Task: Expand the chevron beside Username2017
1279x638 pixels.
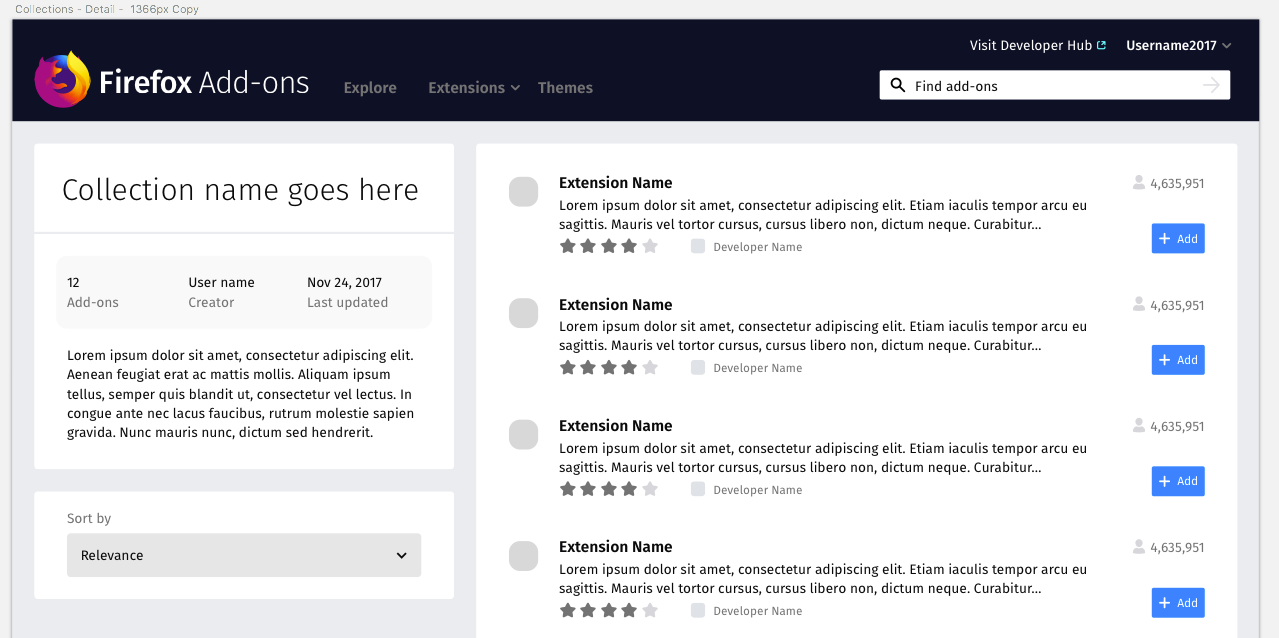Action: tap(1227, 46)
